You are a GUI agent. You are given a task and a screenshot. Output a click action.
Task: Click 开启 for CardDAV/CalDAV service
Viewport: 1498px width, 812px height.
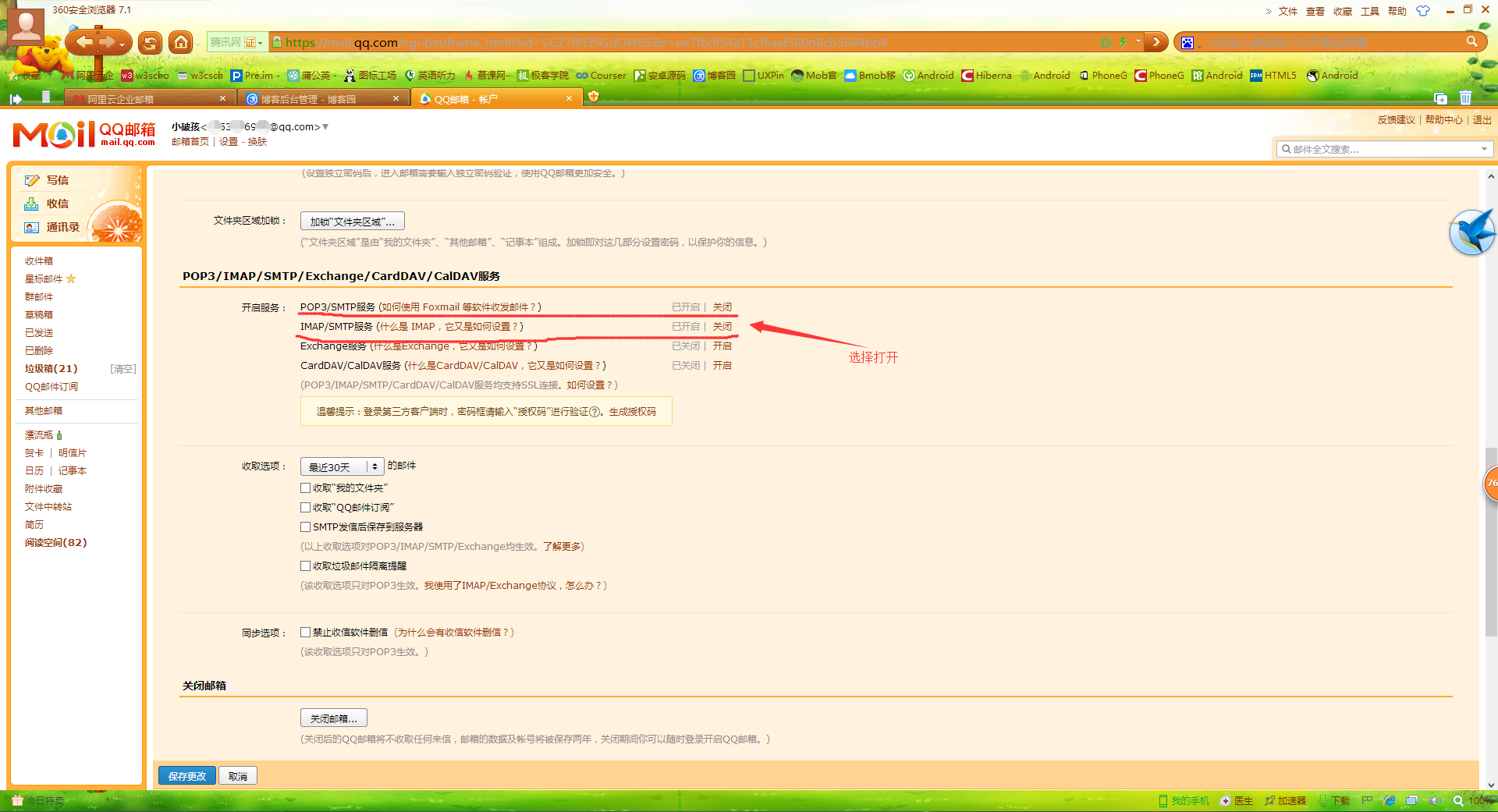pyautogui.click(x=722, y=365)
